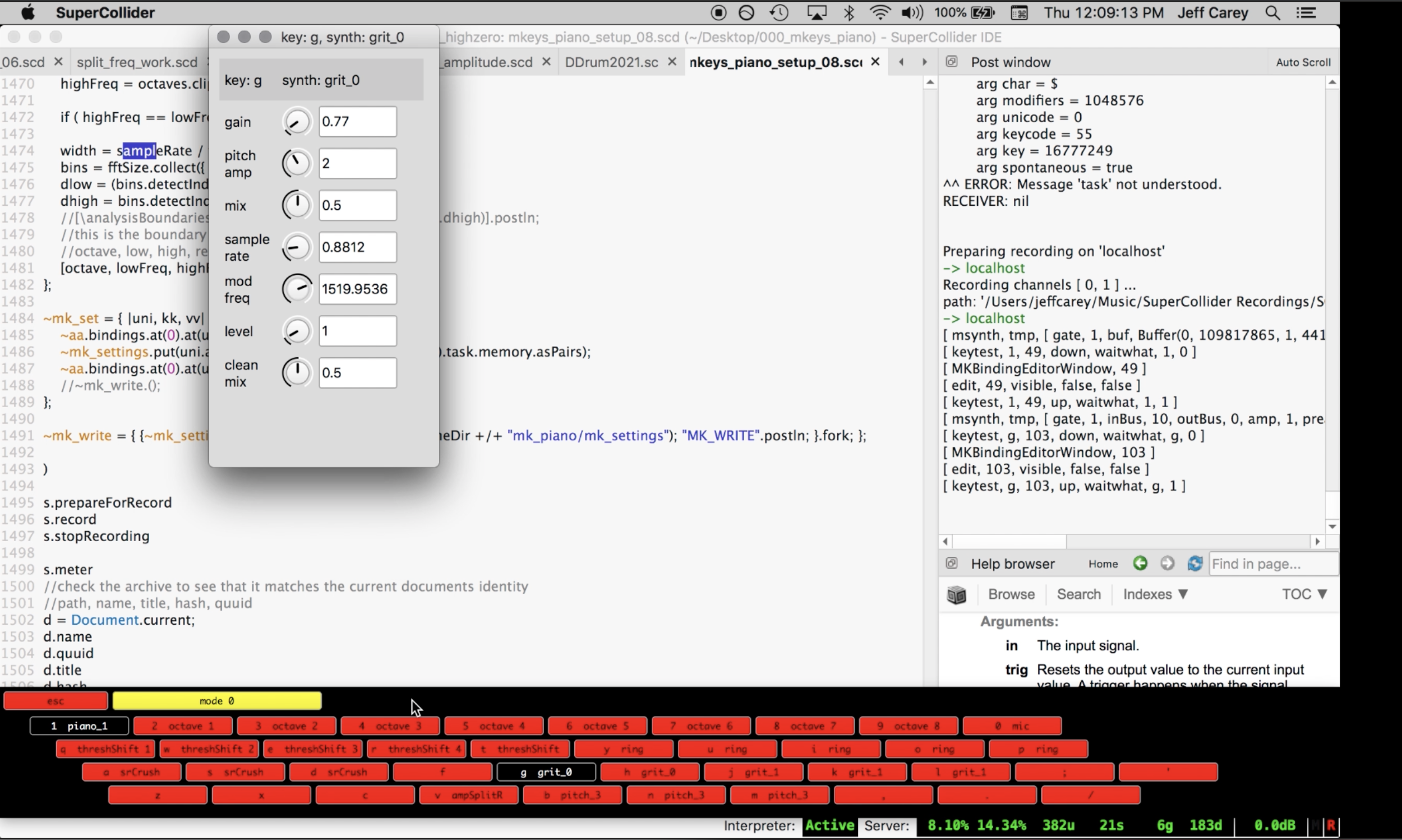
Task: Open the Apple menu
Action: coord(27,12)
